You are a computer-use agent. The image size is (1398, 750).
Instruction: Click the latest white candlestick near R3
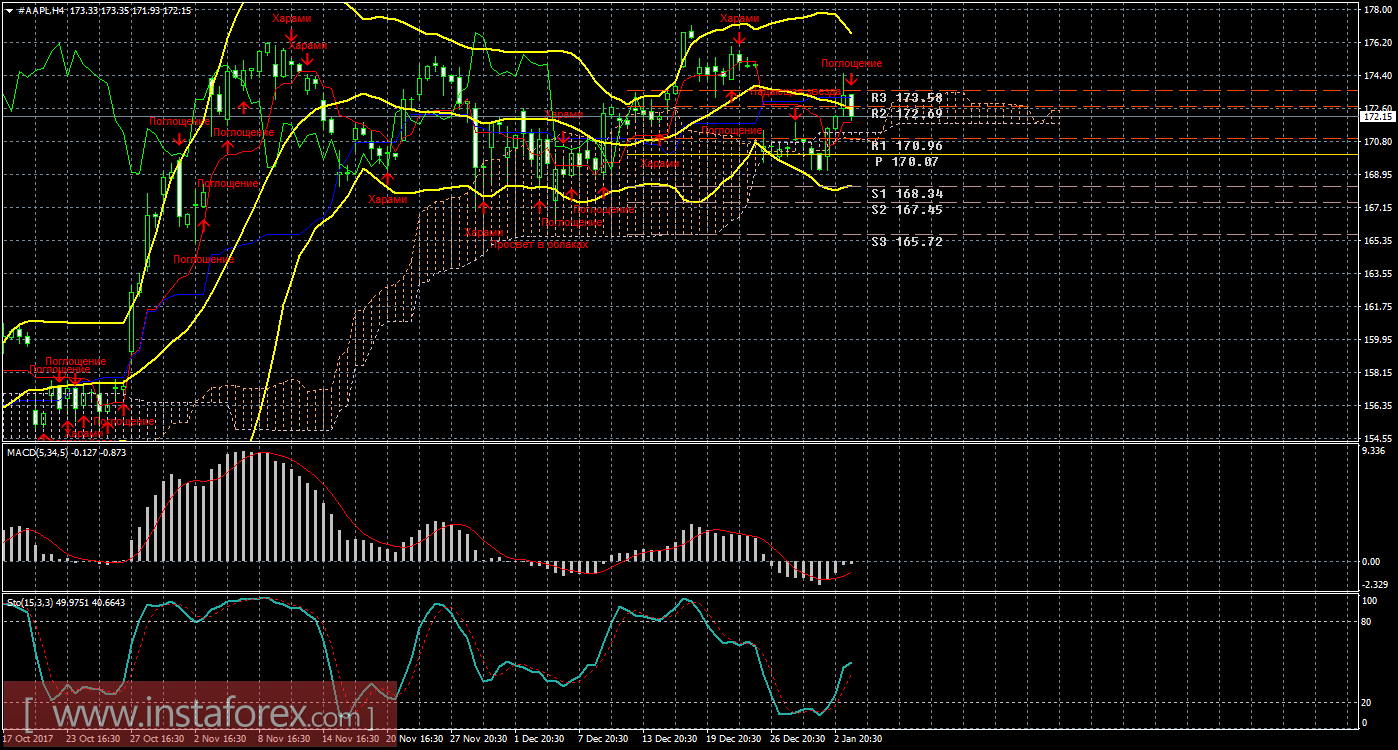pos(851,105)
